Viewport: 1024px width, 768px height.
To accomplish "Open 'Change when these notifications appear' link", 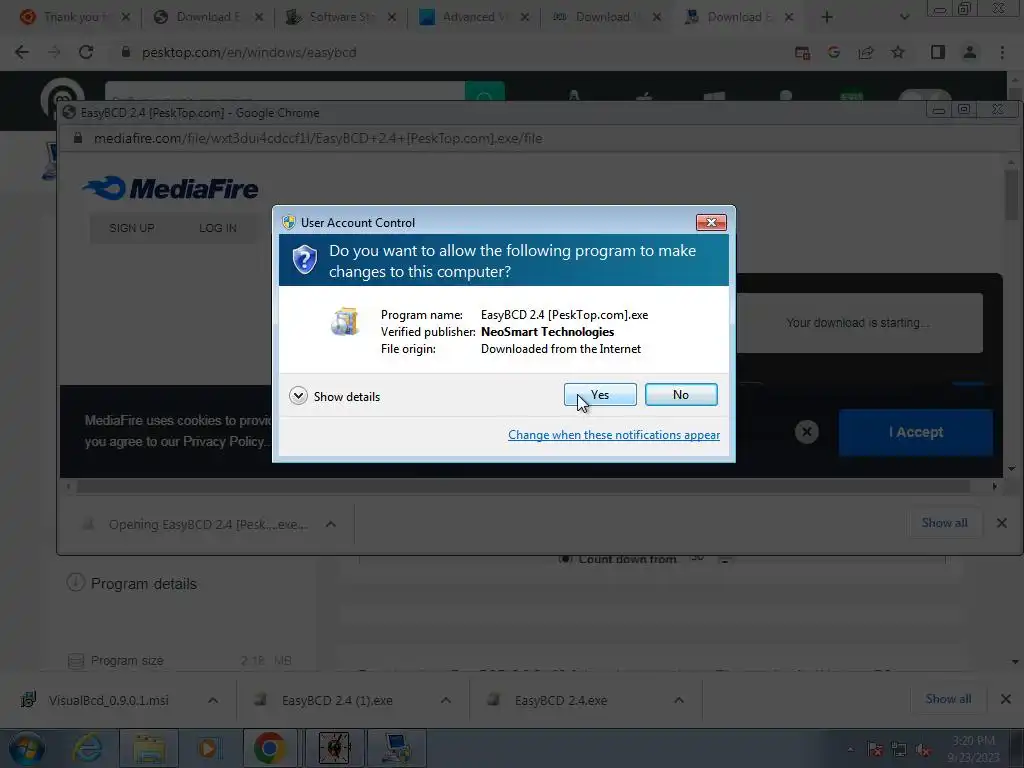I will [x=614, y=435].
